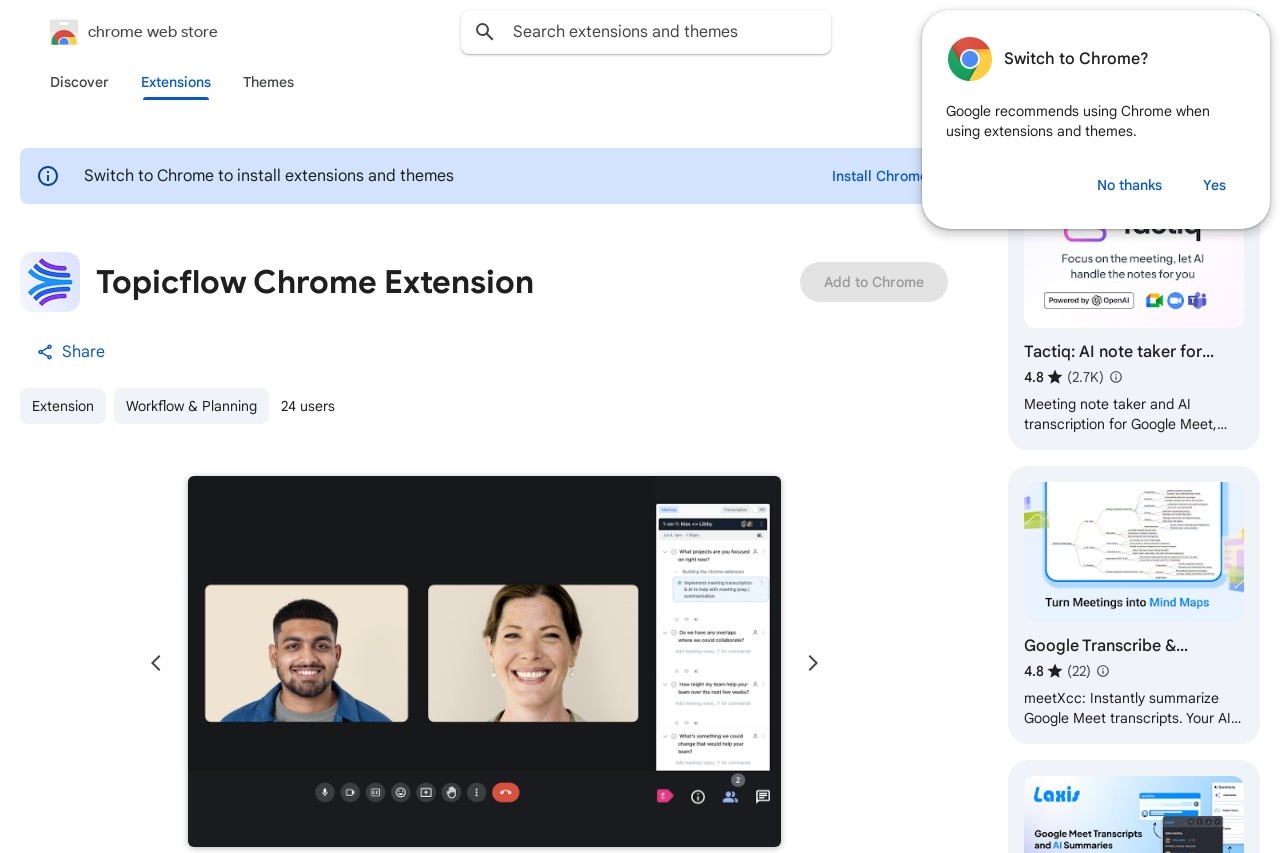Click the Add to Chrome button

pos(874,282)
